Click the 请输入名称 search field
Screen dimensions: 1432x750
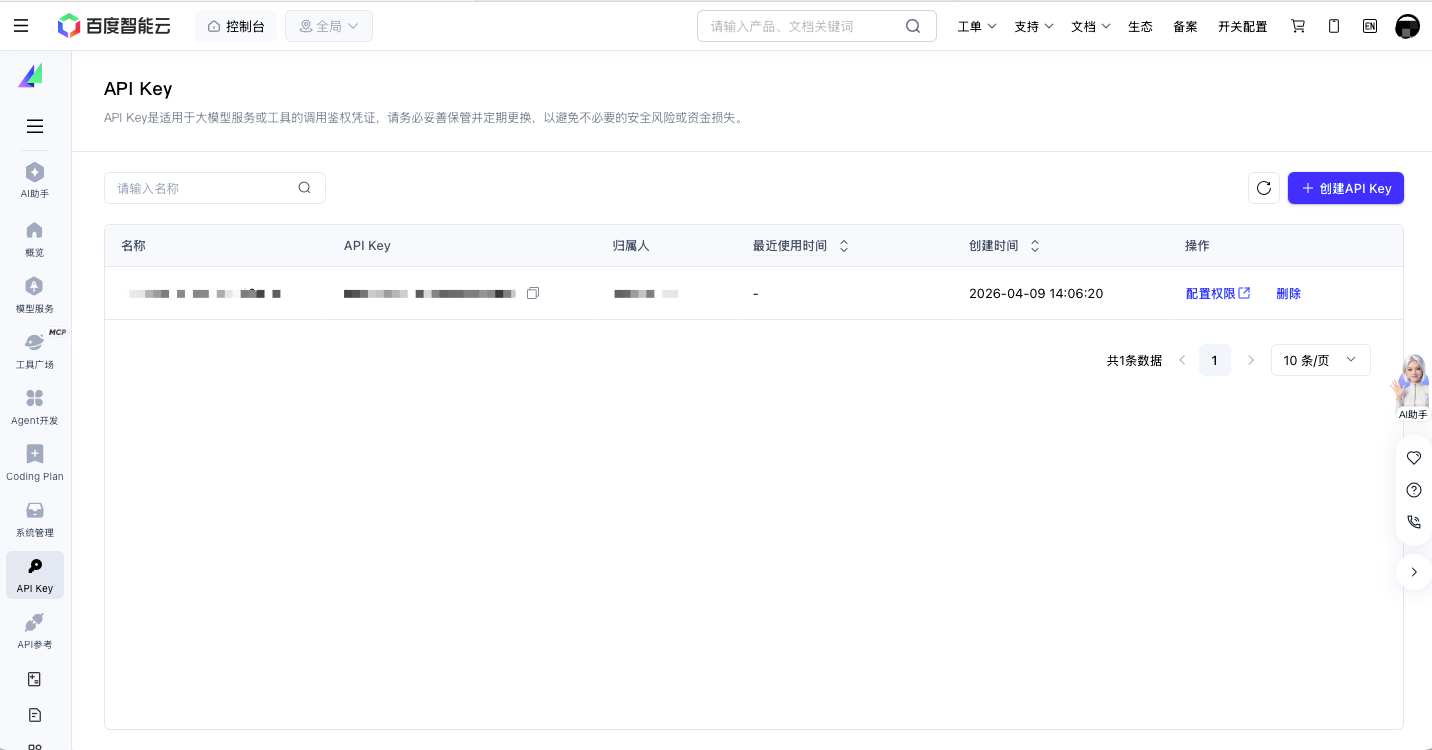pos(200,188)
